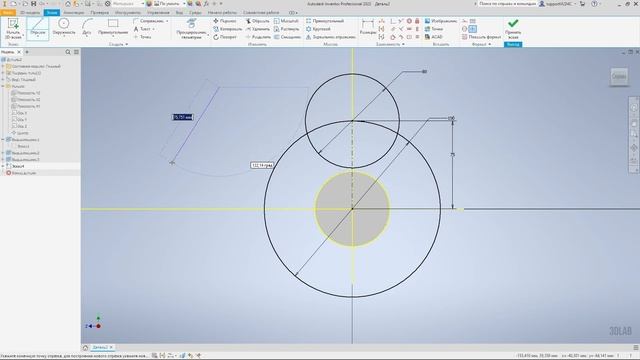Screen dimensions: 640x360
Task: Select the Move (Перенос) tool
Action: (x=224, y=21)
